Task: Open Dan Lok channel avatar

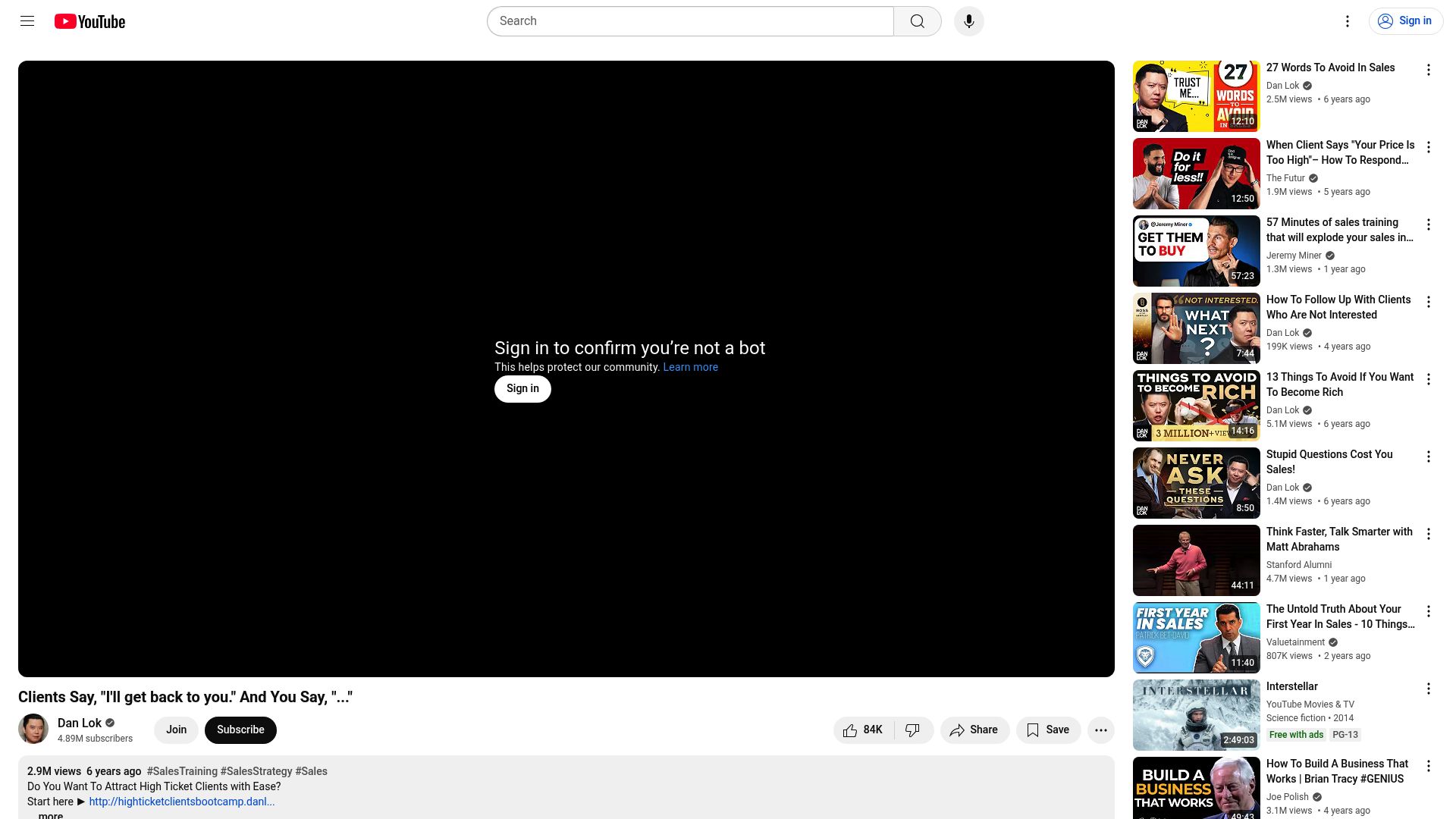Action: (33, 730)
